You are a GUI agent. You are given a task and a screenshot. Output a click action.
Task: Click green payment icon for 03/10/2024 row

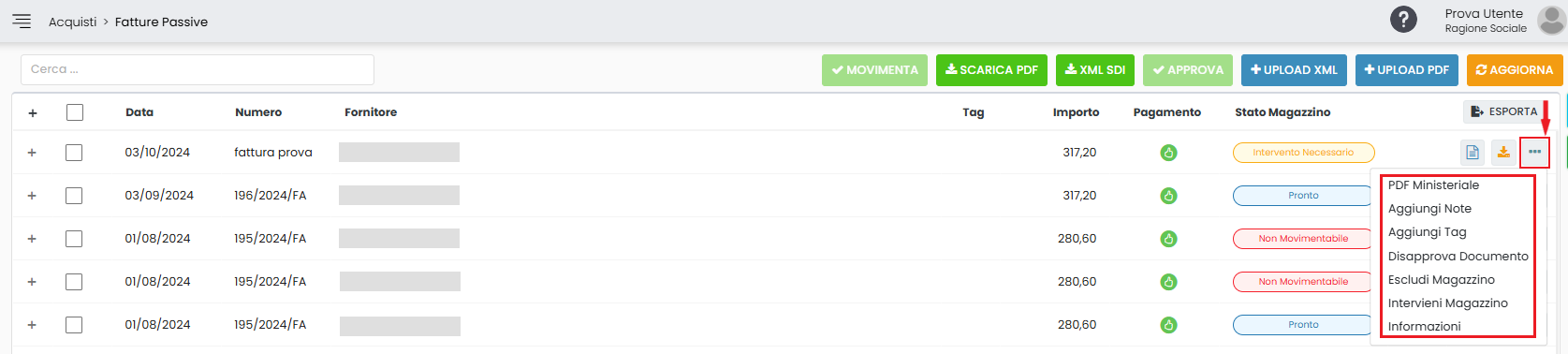click(1168, 153)
